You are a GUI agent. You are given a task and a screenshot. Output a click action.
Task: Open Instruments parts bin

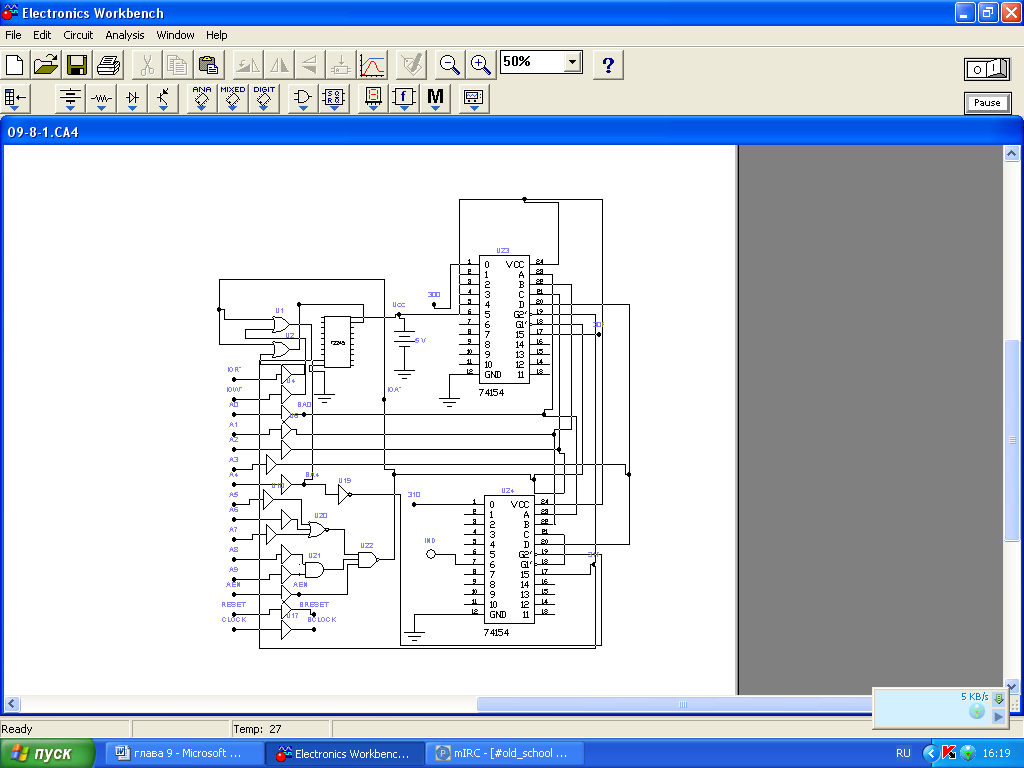473,98
